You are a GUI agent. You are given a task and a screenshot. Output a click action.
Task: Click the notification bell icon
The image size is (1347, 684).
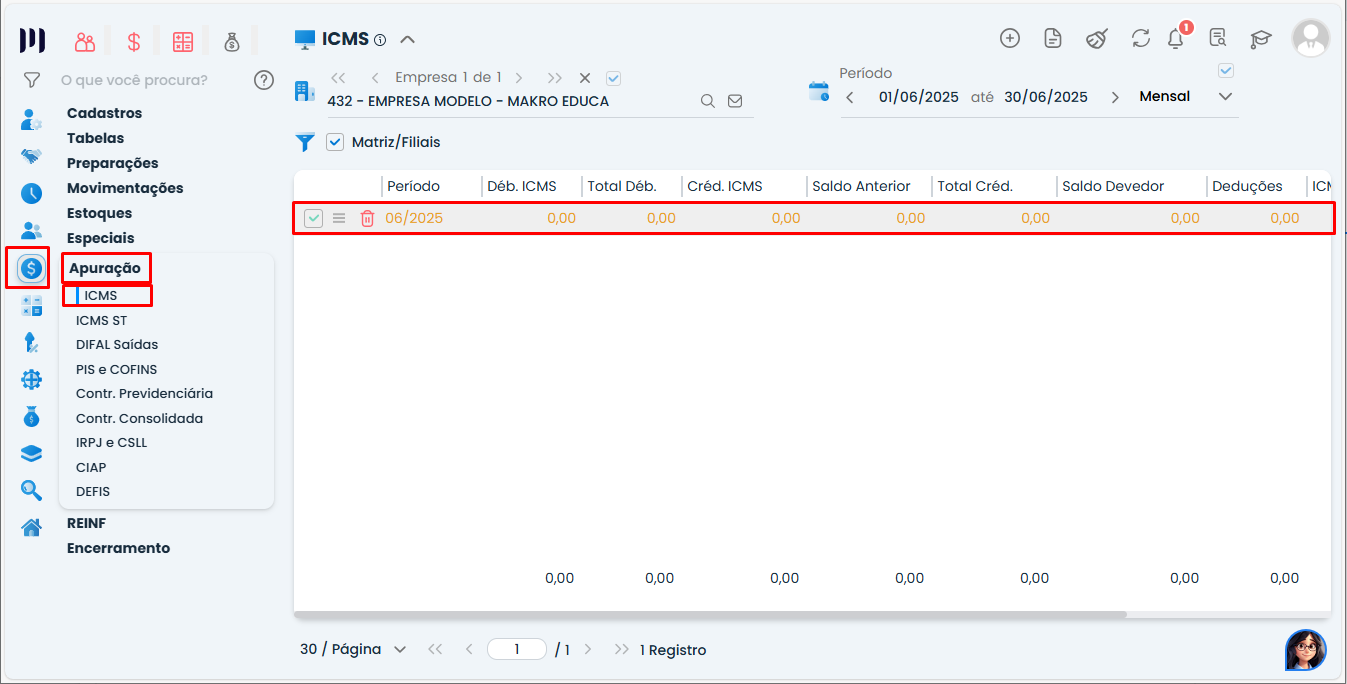pyautogui.click(x=1176, y=39)
